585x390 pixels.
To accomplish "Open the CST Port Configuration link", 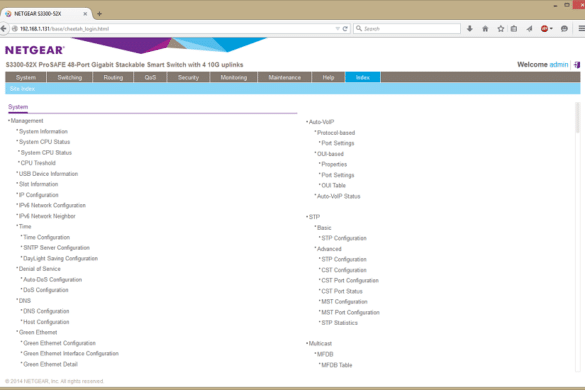I will (350, 281).
